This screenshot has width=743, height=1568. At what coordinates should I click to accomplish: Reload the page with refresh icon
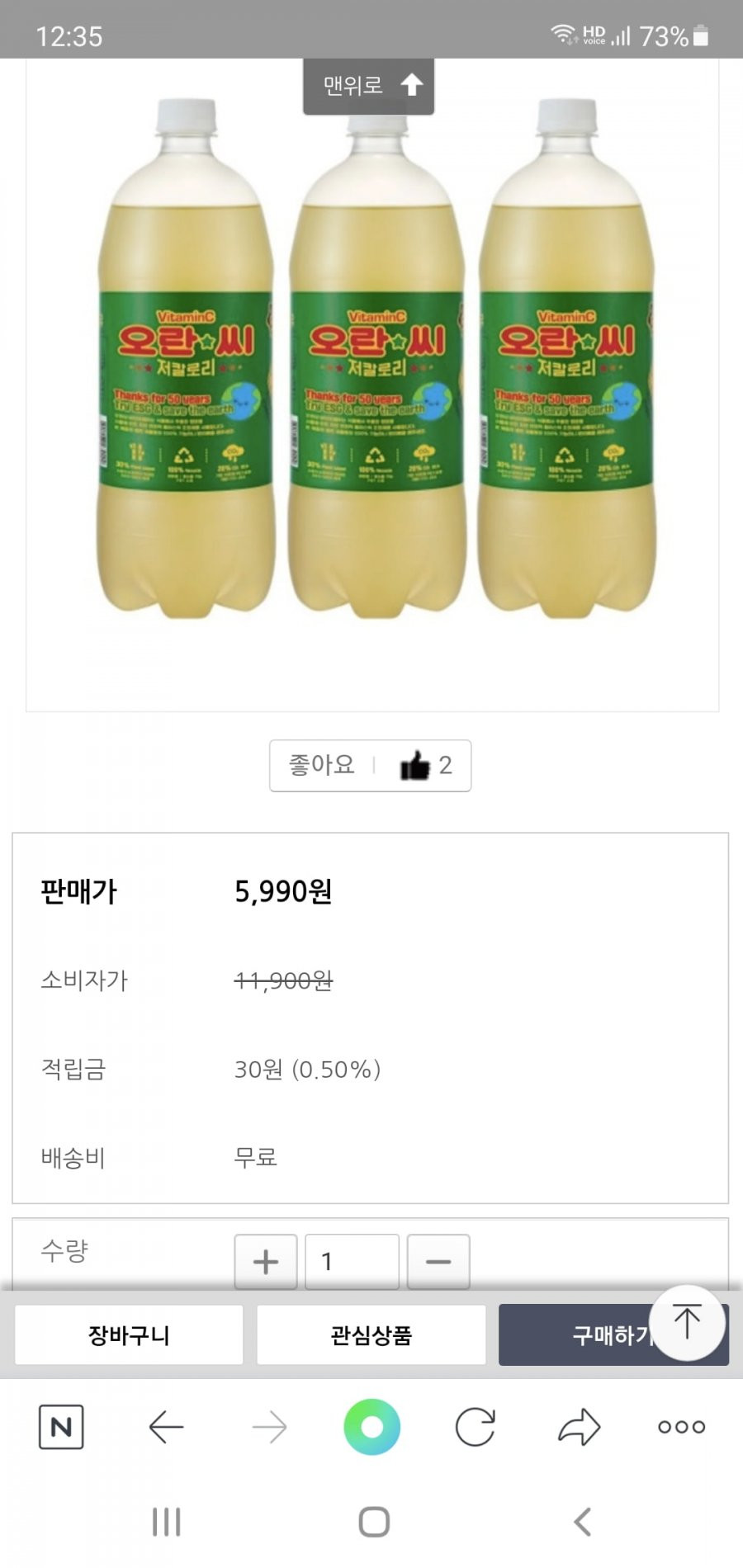[476, 1427]
